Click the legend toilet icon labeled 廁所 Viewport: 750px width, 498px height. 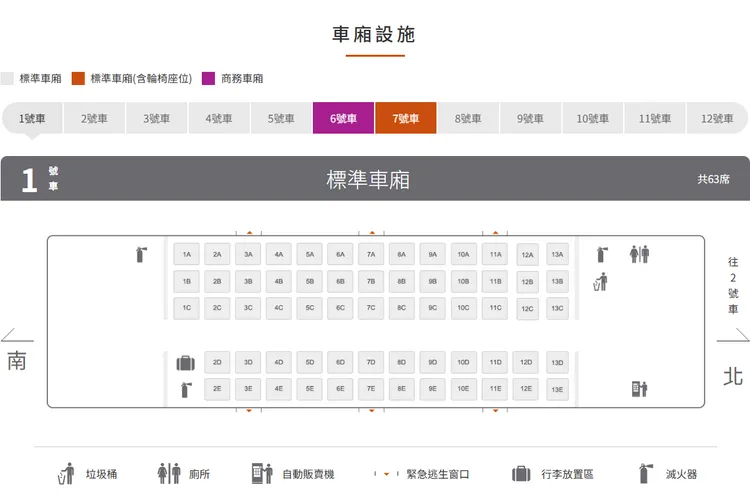(x=169, y=474)
